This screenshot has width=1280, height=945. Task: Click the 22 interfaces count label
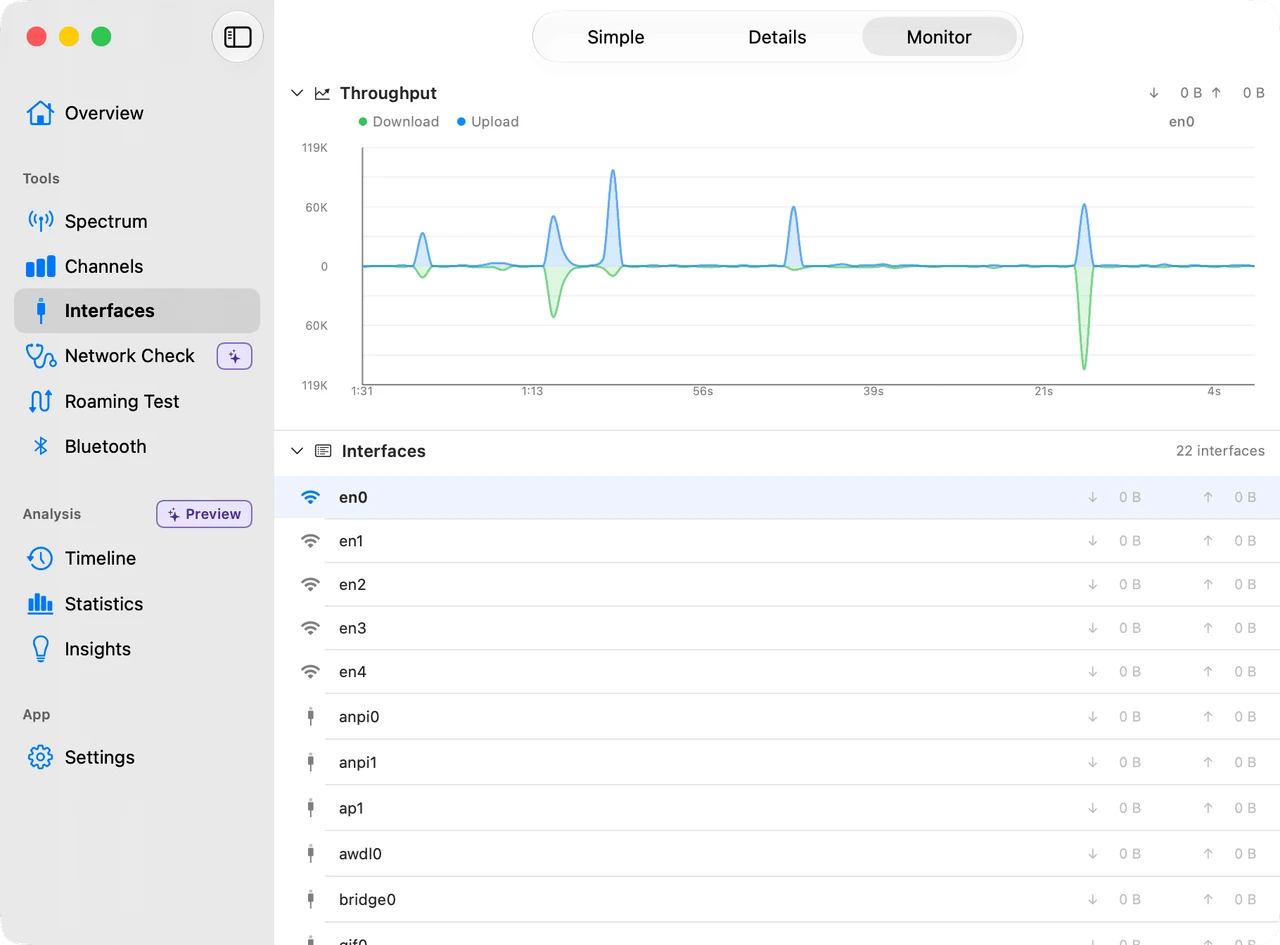coord(1220,451)
